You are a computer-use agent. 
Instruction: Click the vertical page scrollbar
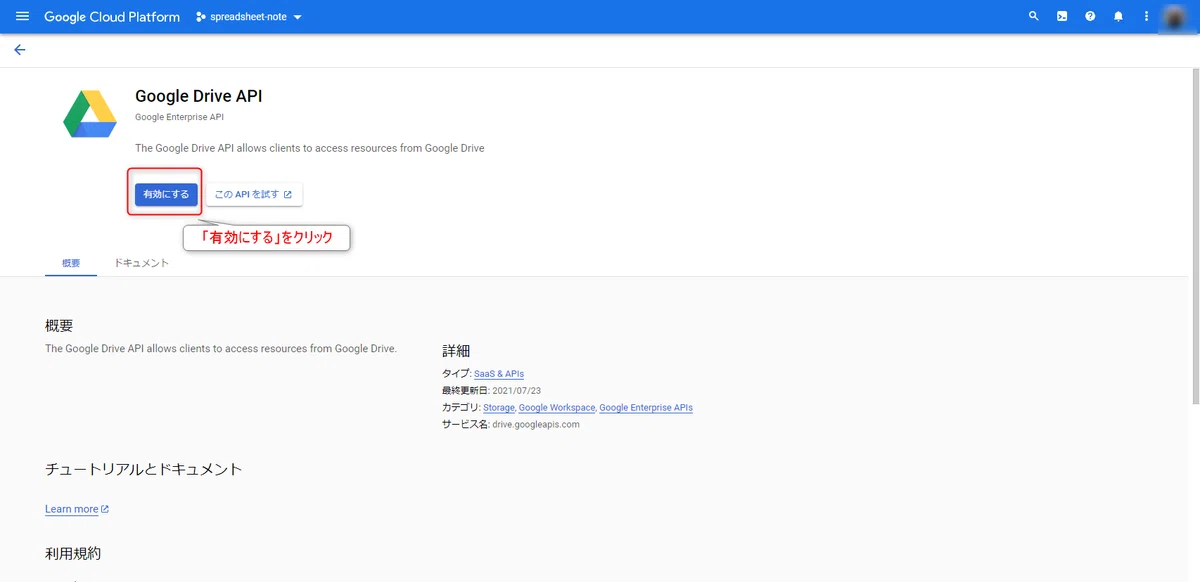1195,237
